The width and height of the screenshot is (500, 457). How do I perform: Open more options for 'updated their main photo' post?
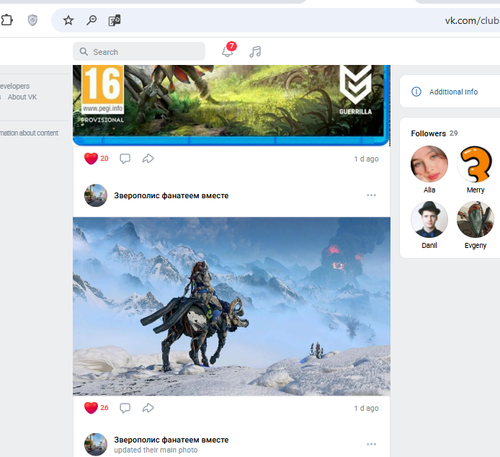[371, 444]
